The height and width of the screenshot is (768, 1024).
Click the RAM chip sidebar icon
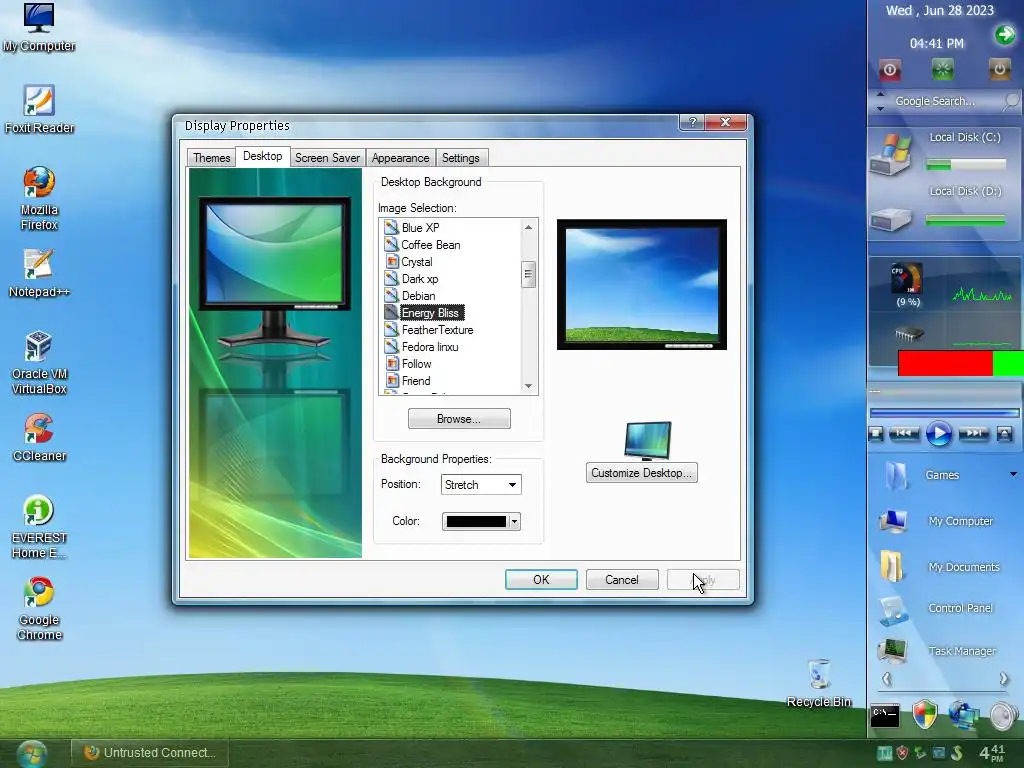click(908, 334)
